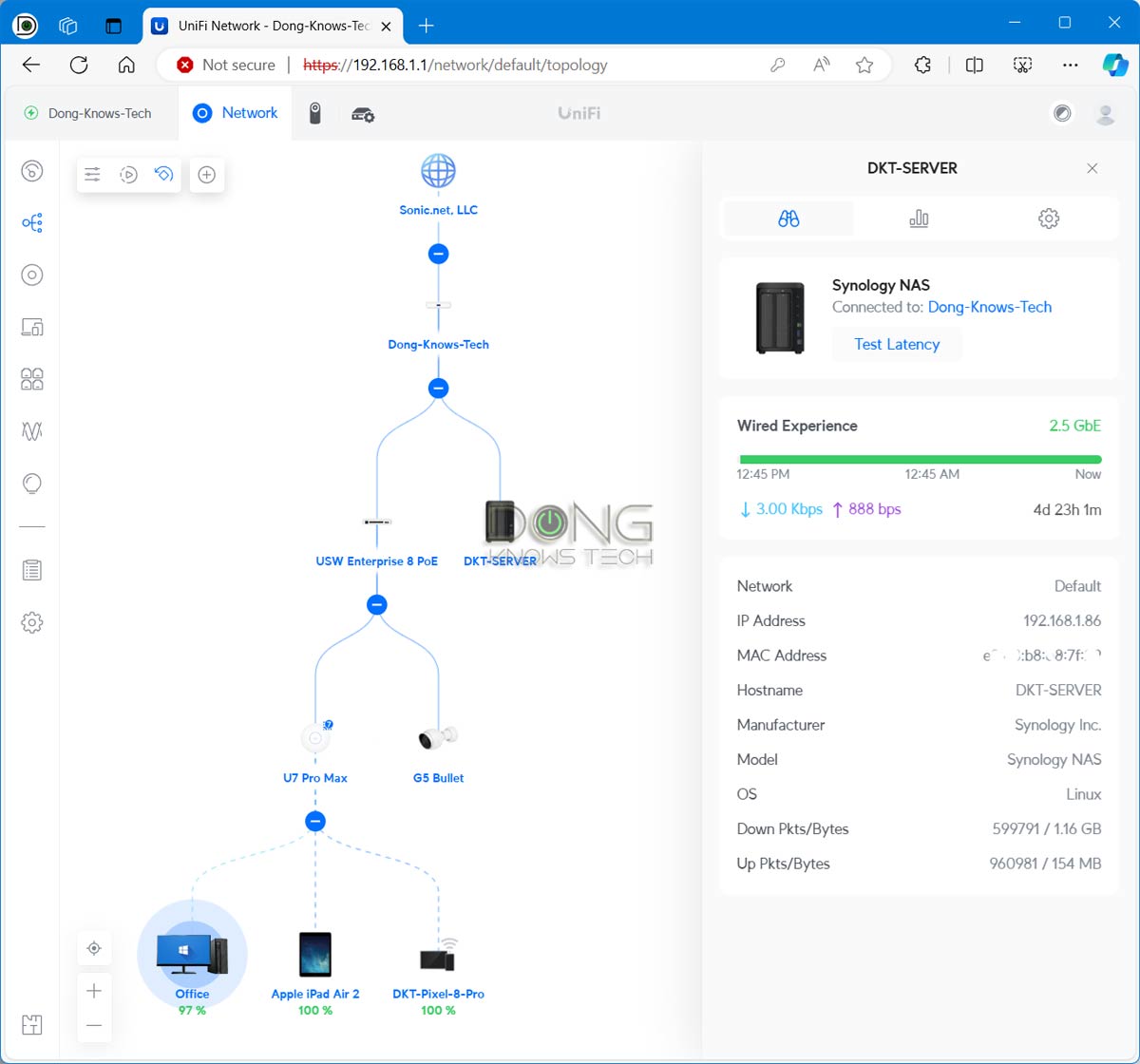Open the user account avatar in UniFi header

(1105, 114)
